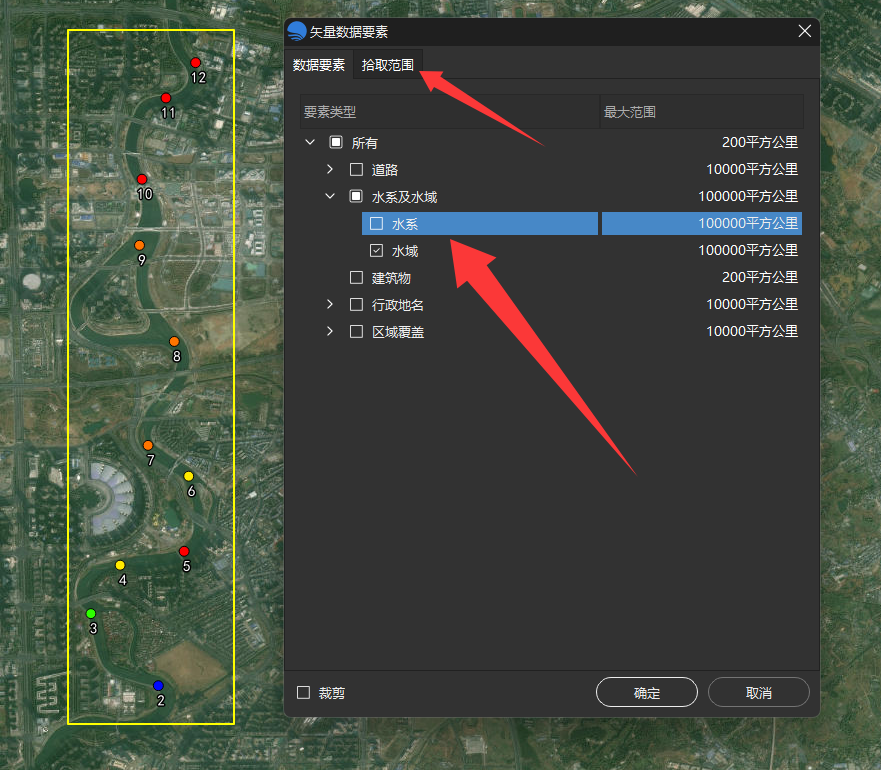881x770 pixels.
Task: Check the 行政地名 checkbox
Action: pos(356,304)
